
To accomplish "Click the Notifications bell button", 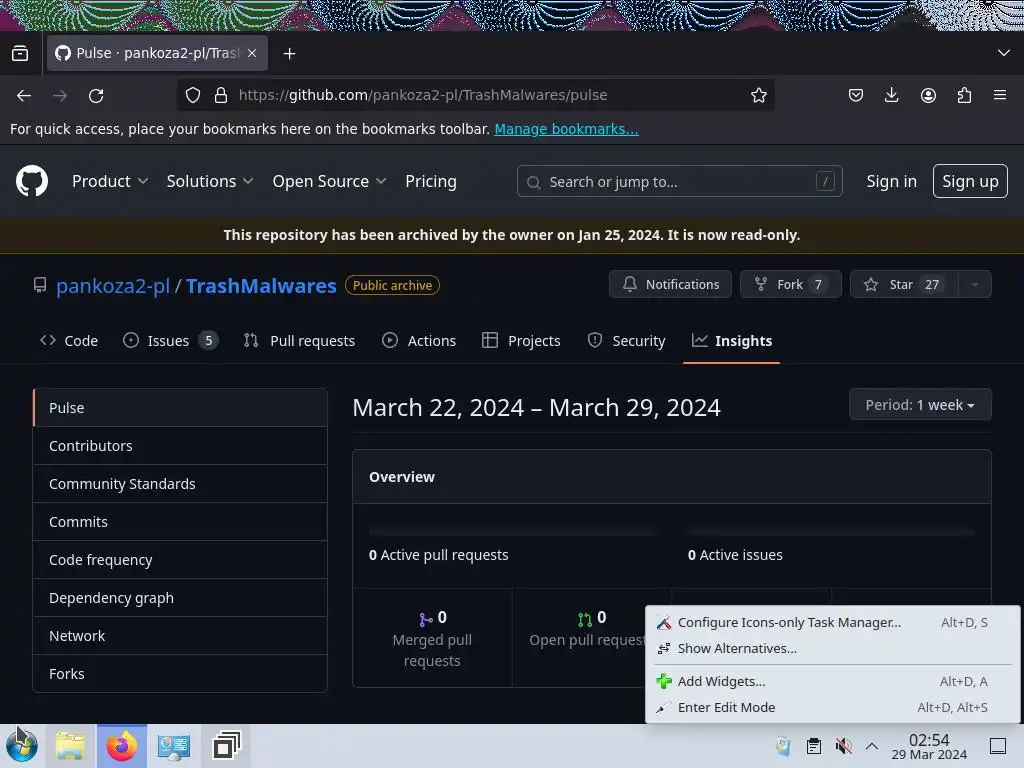I will click(670, 284).
